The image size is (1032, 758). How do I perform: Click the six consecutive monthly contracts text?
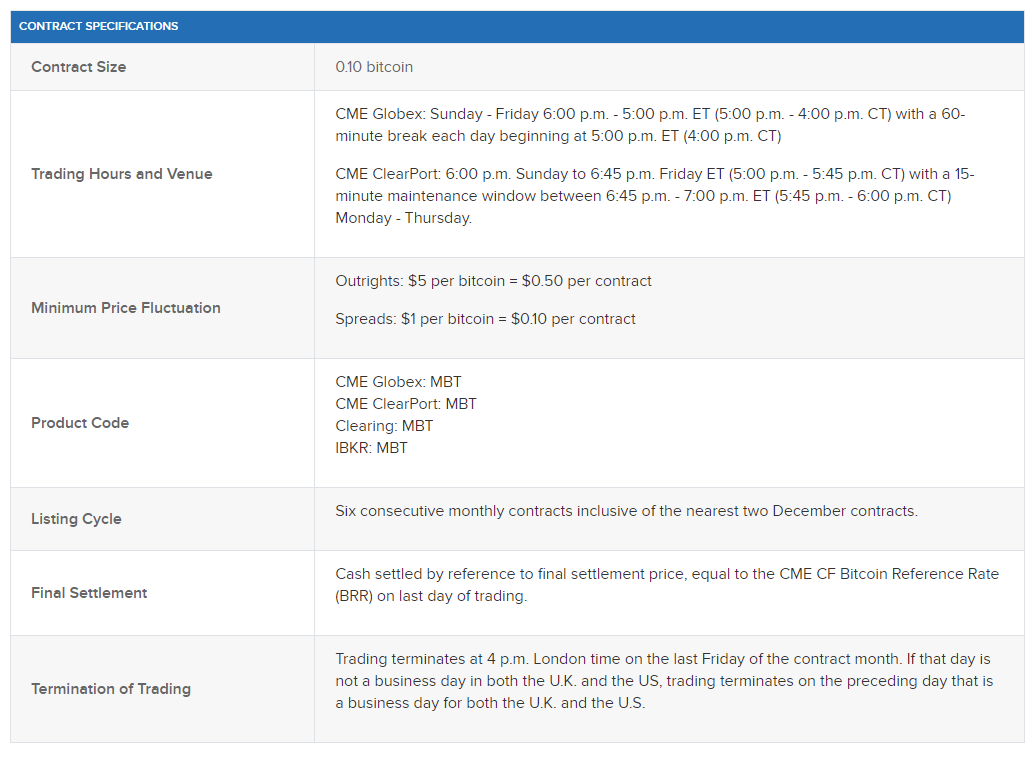pyautogui.click(x=627, y=511)
